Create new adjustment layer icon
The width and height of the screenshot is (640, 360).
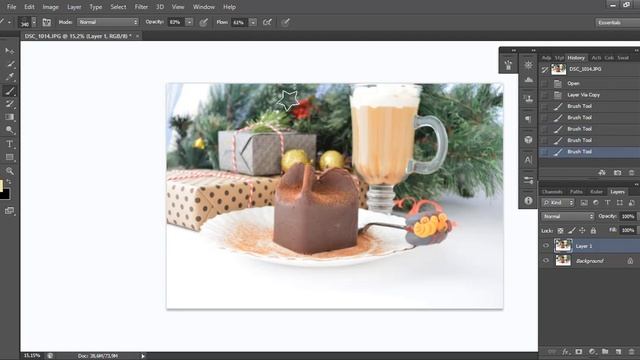point(592,351)
